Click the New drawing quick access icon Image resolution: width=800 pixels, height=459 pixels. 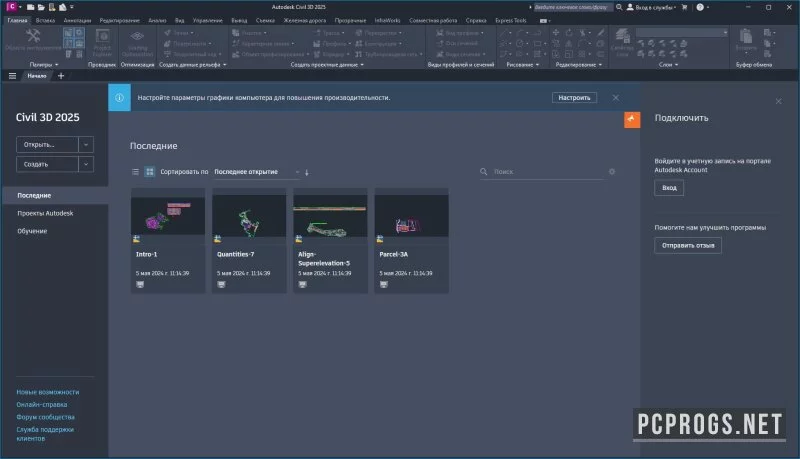[x=31, y=7]
